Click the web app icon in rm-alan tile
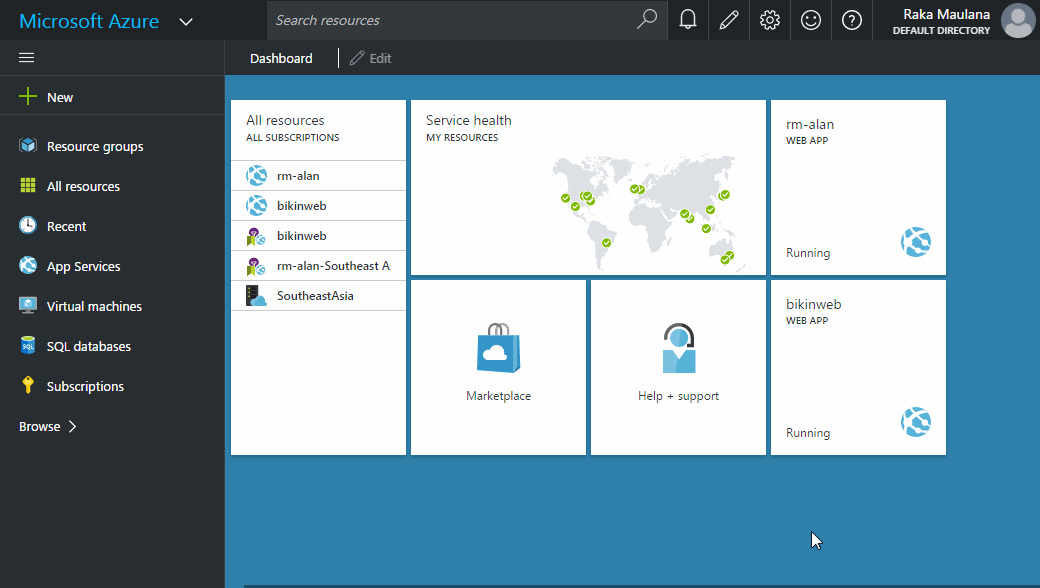 (x=916, y=242)
